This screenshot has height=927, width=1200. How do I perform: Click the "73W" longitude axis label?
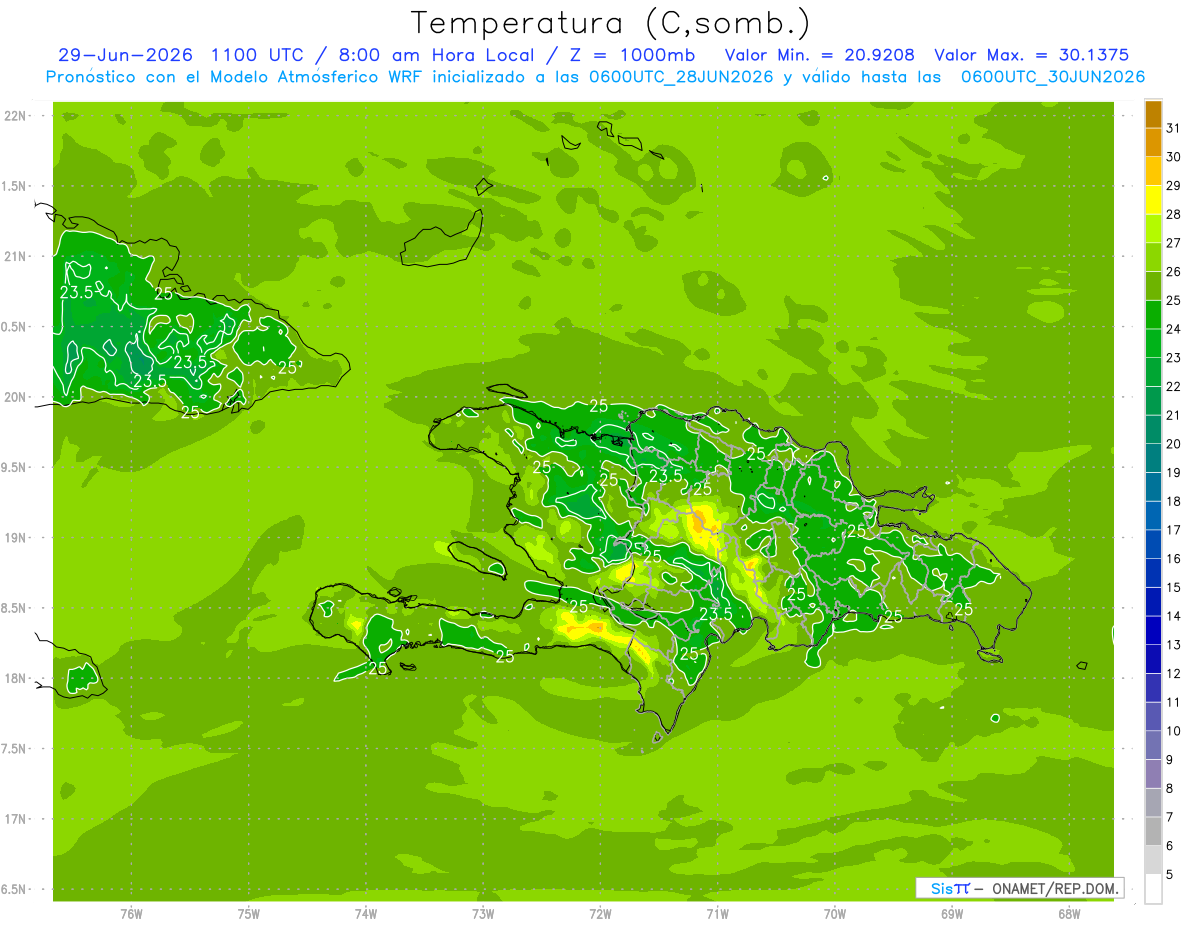coord(483,913)
